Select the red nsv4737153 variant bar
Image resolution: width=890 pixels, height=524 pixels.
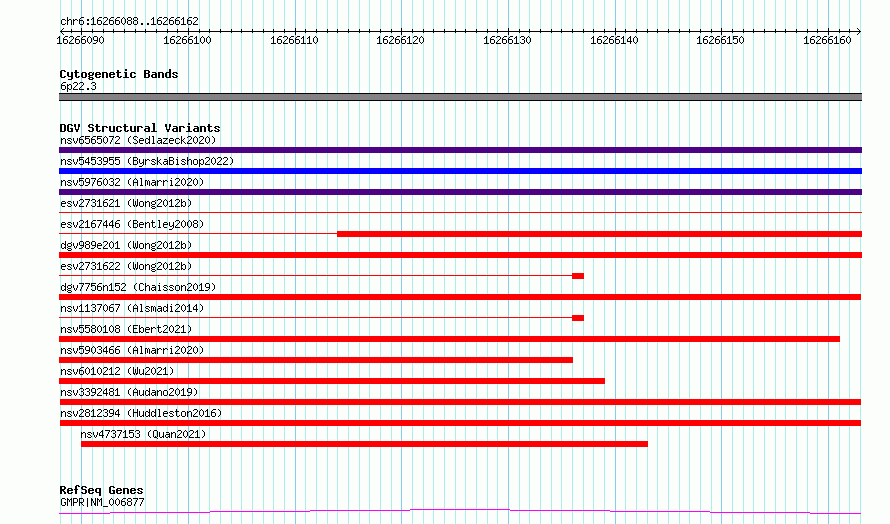click(x=364, y=444)
